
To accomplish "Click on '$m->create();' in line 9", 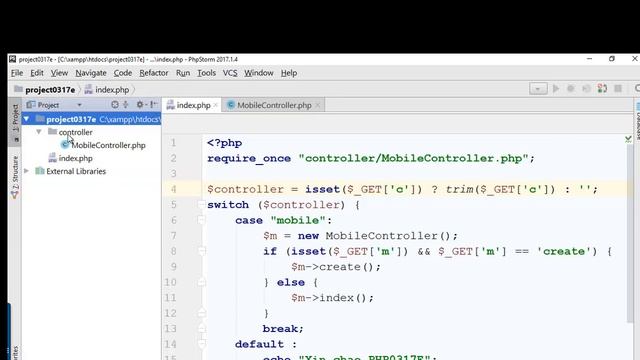I will click(336, 267).
